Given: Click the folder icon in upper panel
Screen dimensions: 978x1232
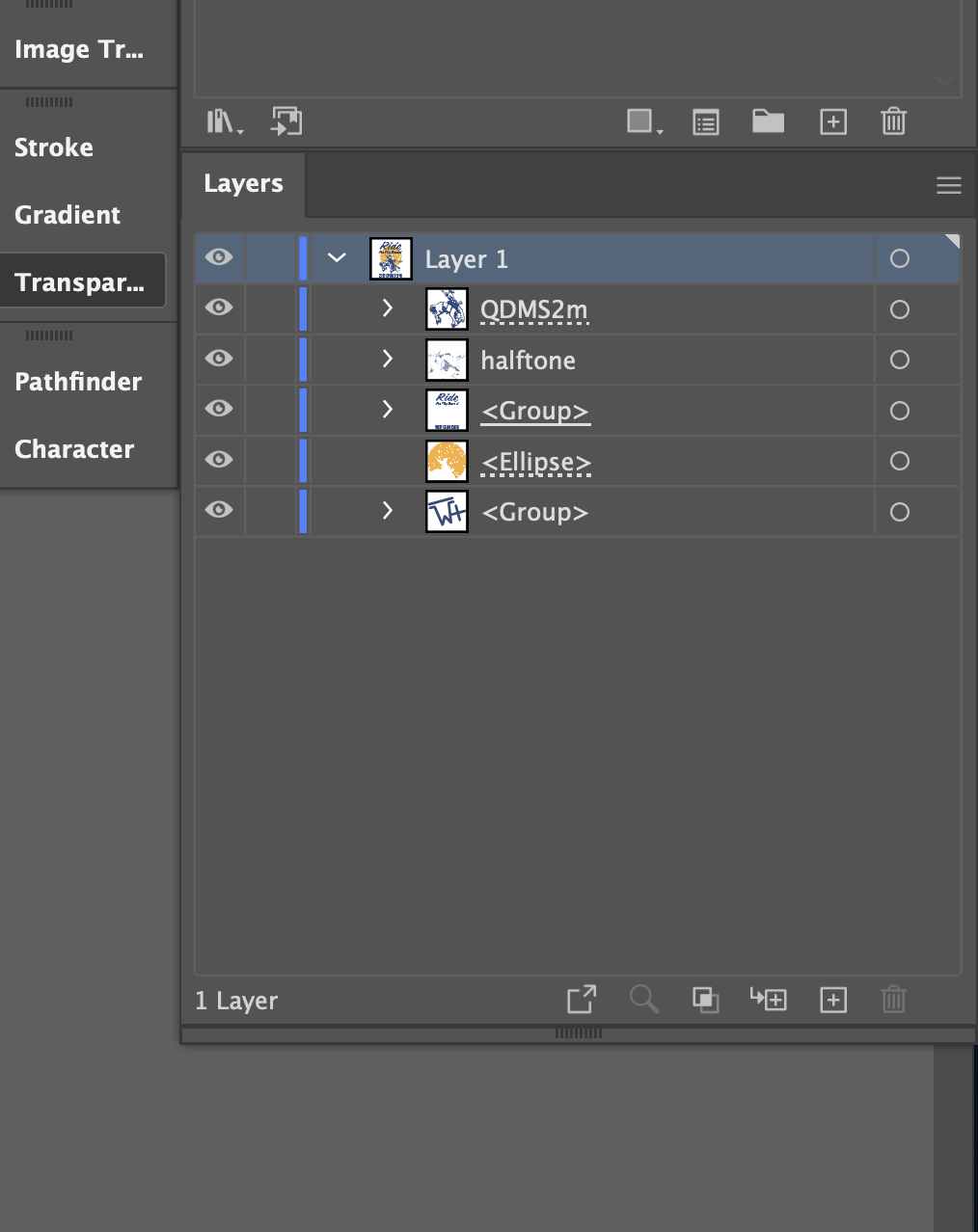Looking at the screenshot, I should point(768,121).
